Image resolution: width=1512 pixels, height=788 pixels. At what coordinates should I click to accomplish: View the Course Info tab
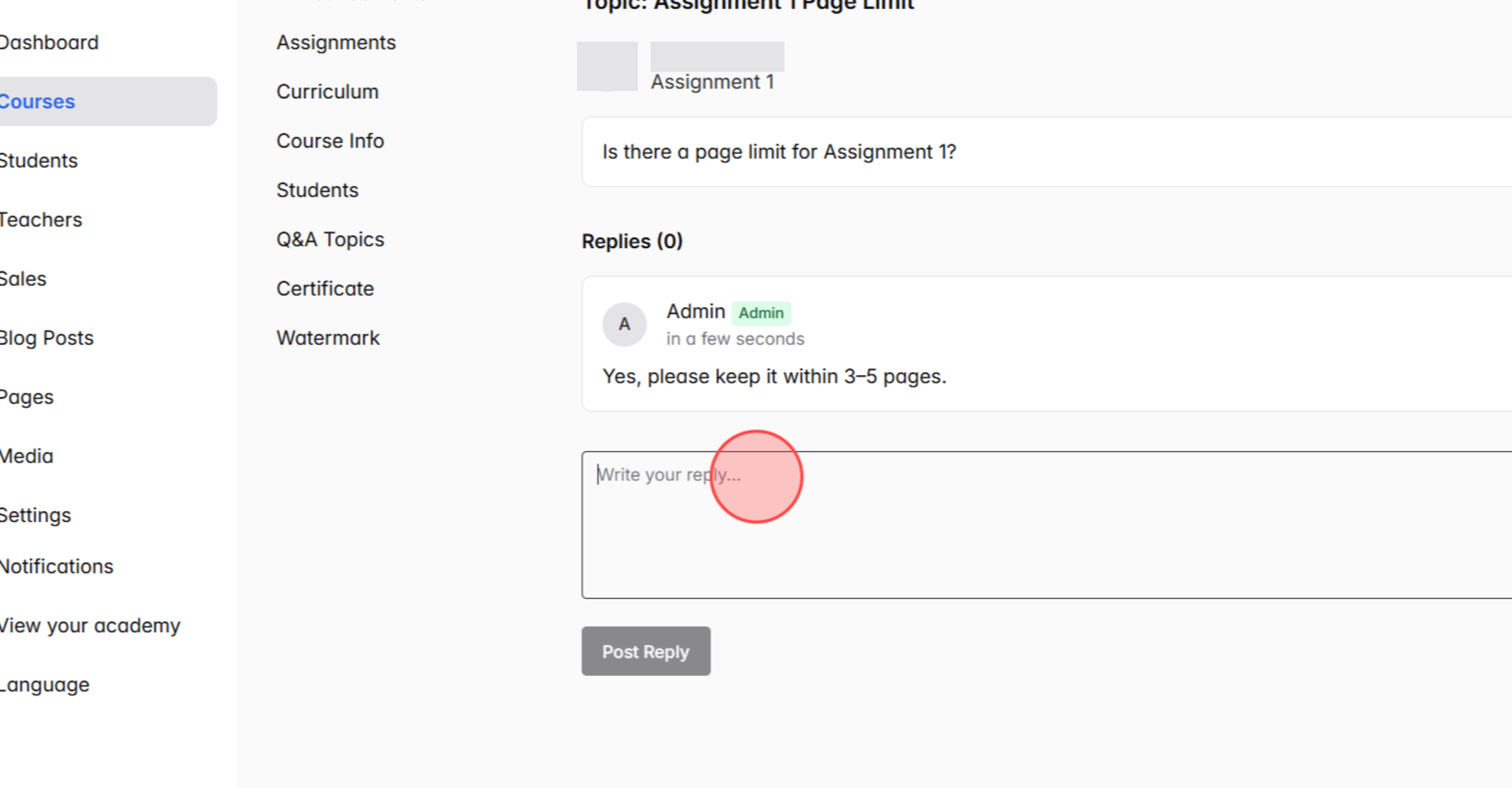331,141
